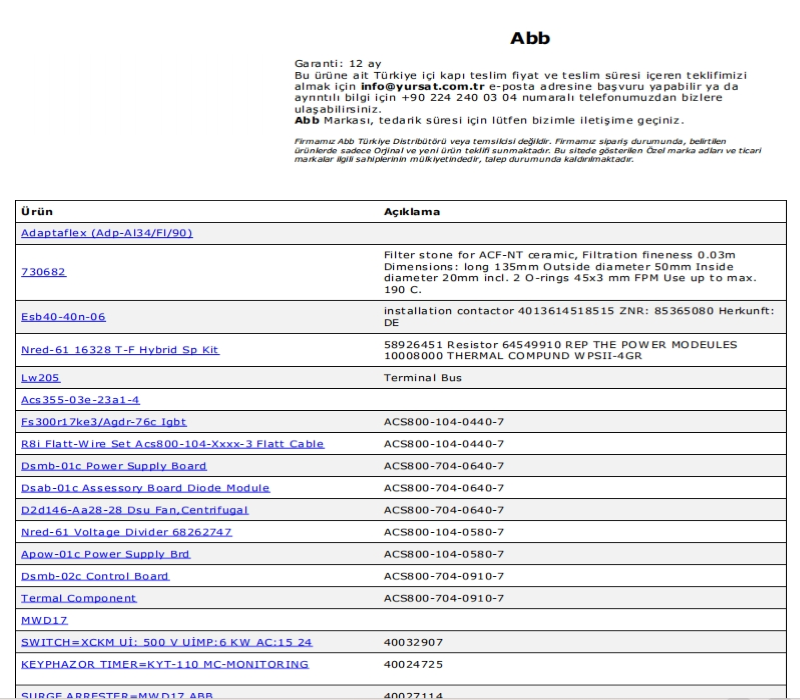Open Dsmb-01c Power Supply Board link

tap(113, 466)
